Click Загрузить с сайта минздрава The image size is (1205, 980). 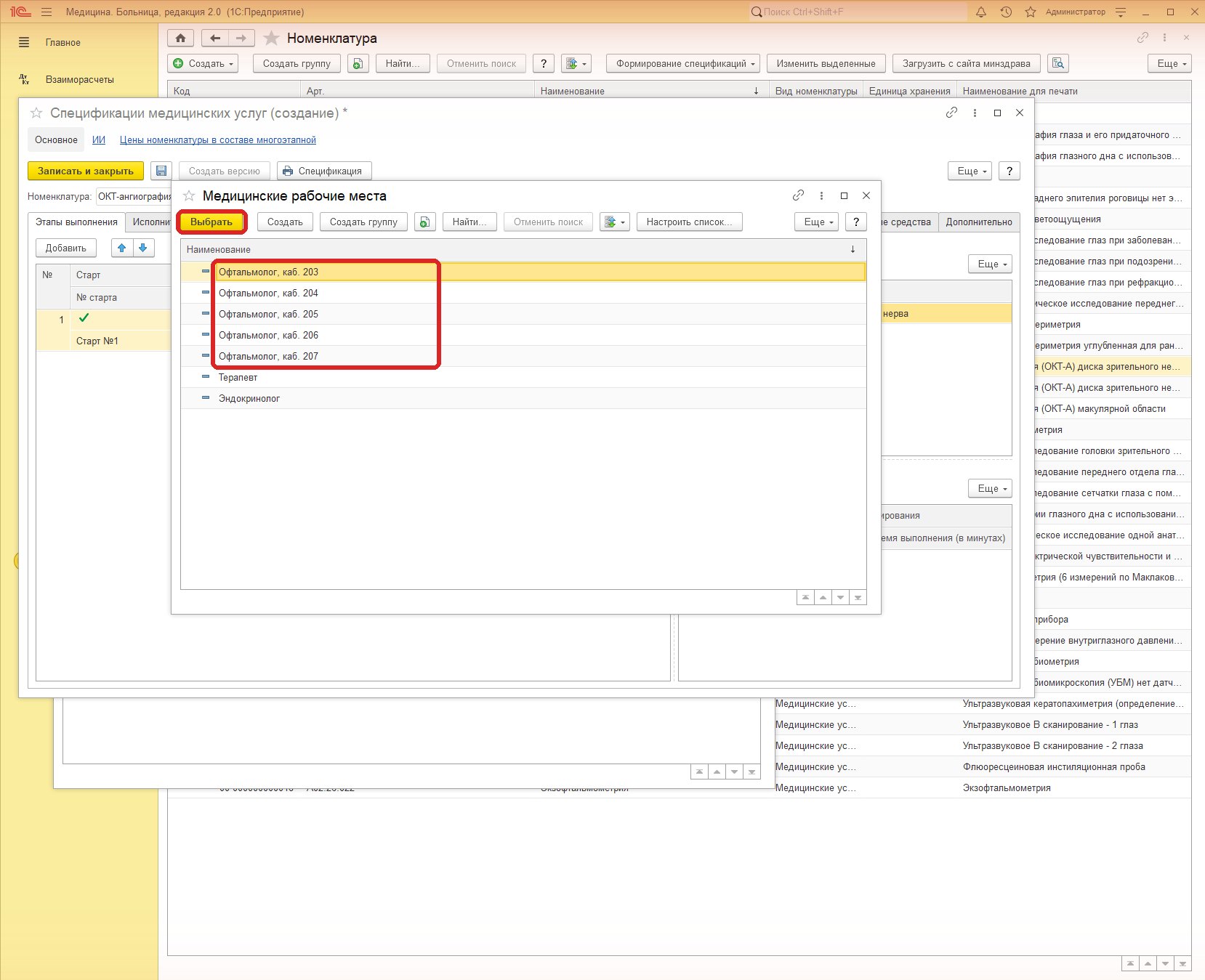tap(967, 63)
